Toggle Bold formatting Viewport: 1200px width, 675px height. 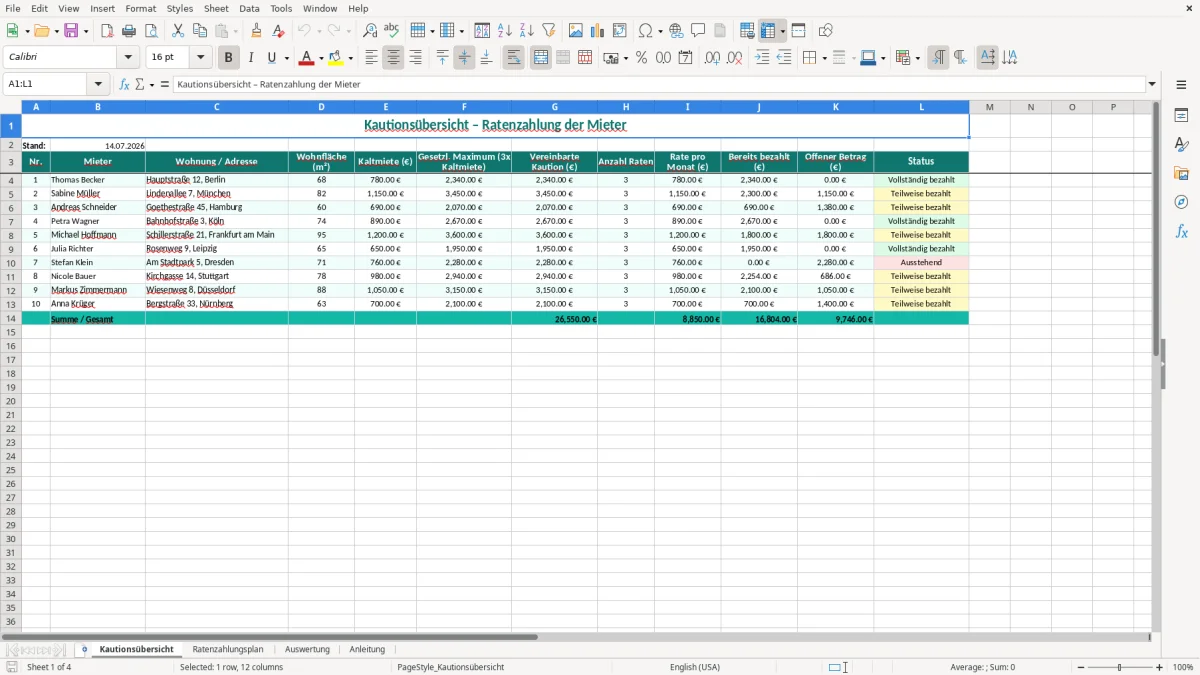pyautogui.click(x=229, y=58)
